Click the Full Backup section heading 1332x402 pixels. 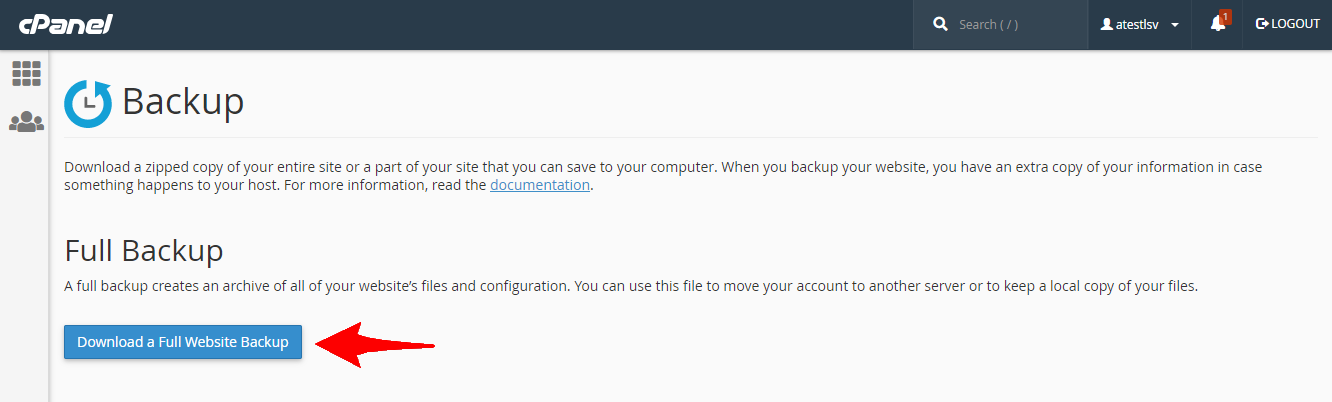(144, 250)
